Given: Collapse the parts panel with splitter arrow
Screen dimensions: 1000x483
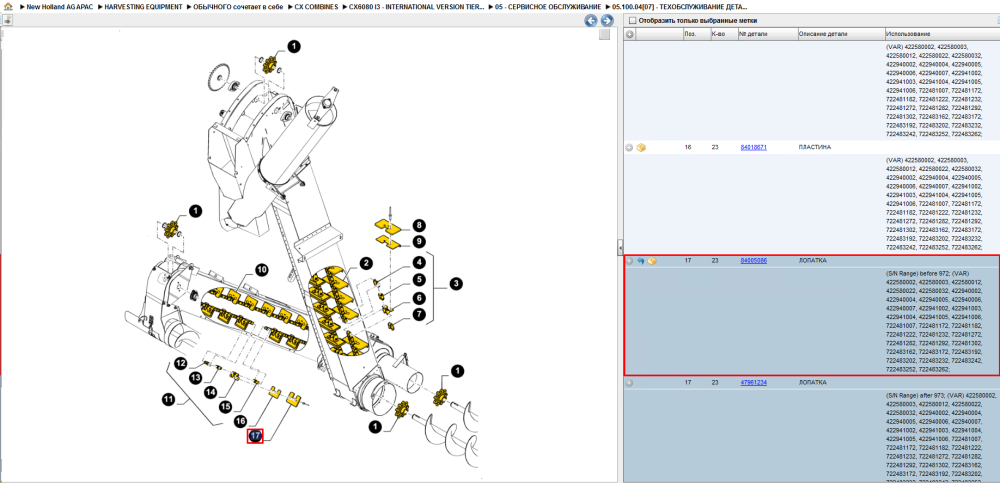Looking at the screenshot, I should click(x=619, y=247).
